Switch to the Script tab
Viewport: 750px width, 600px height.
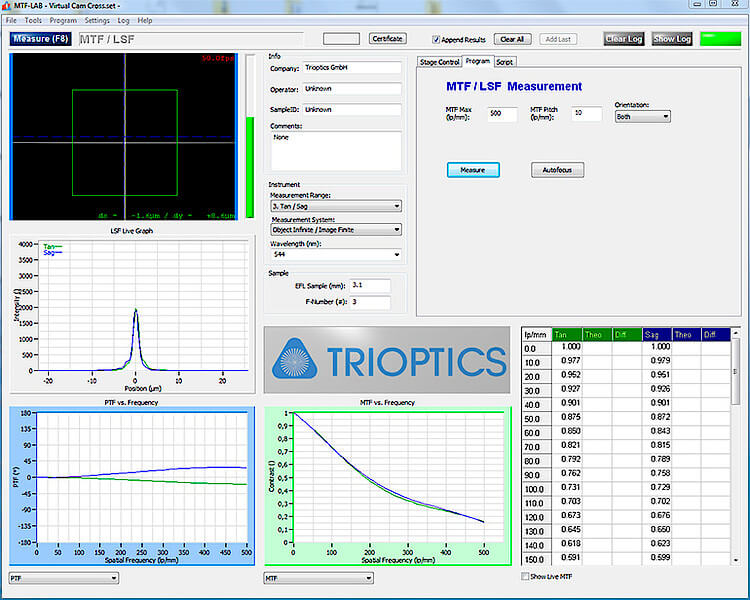505,62
